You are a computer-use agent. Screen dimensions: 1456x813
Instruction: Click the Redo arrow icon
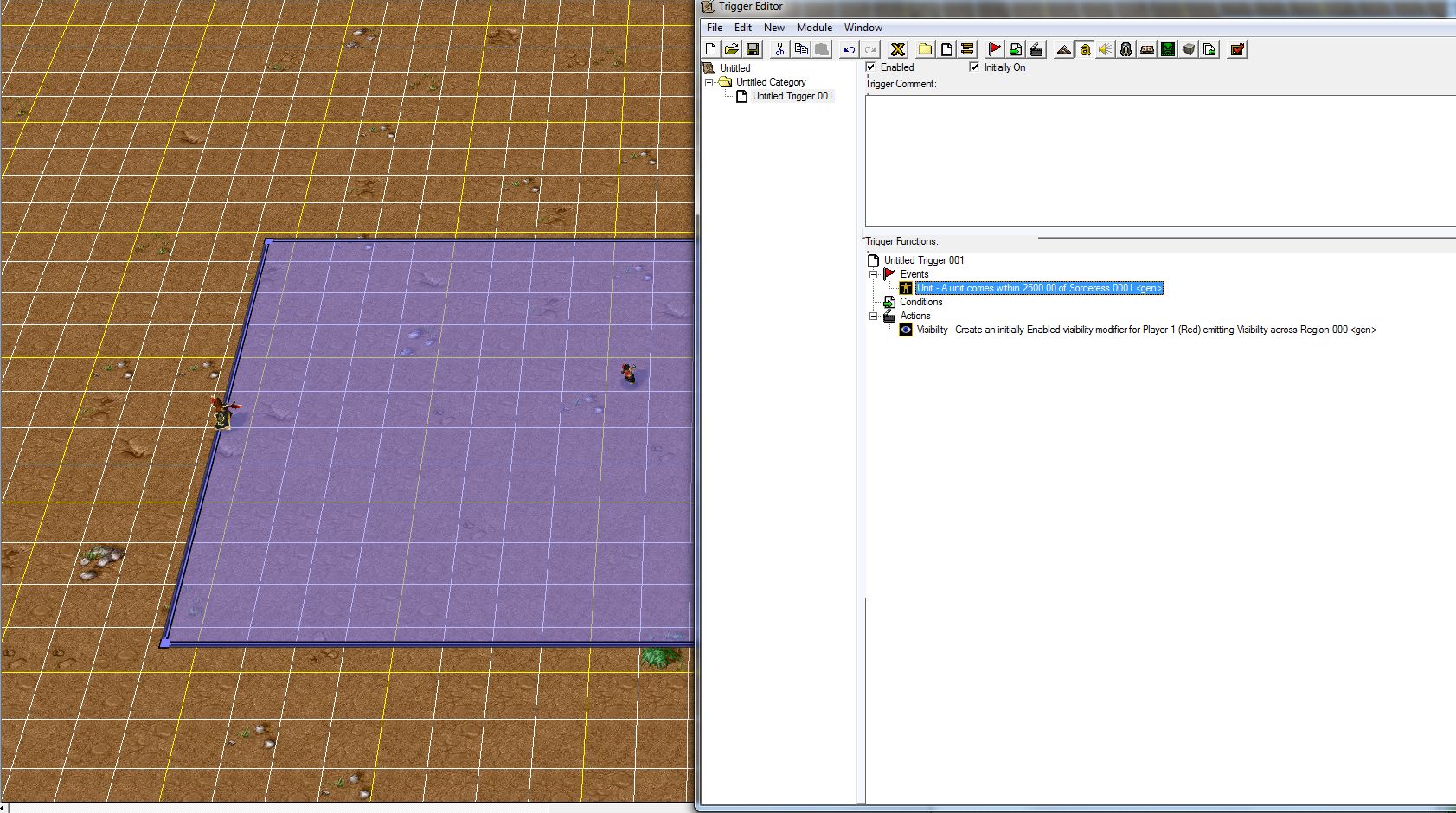click(870, 49)
